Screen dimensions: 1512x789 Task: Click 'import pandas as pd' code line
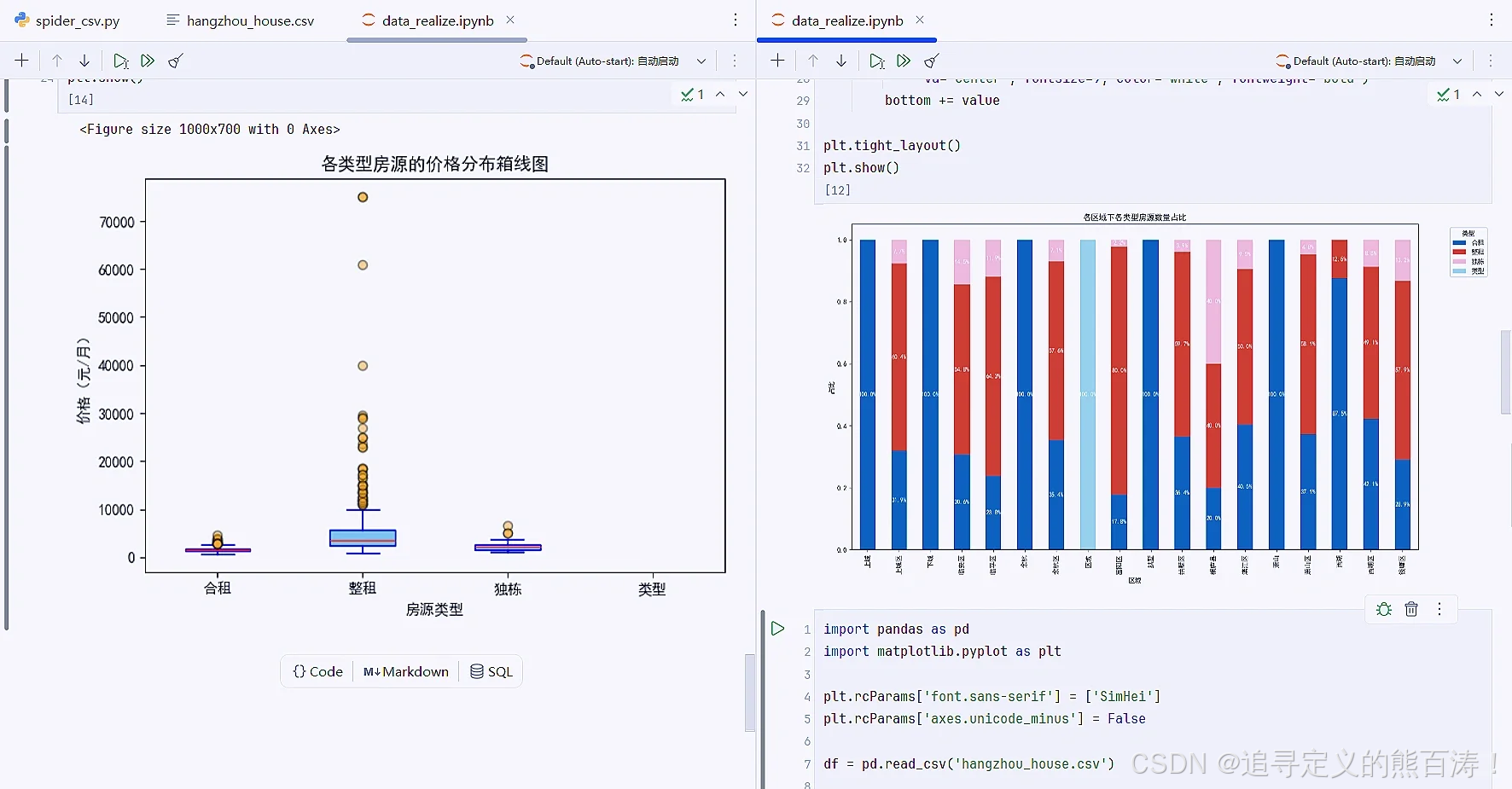(x=896, y=629)
